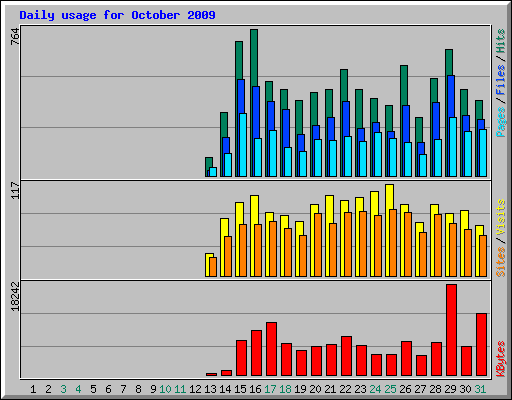Click day label 5 on the axis

(93, 389)
